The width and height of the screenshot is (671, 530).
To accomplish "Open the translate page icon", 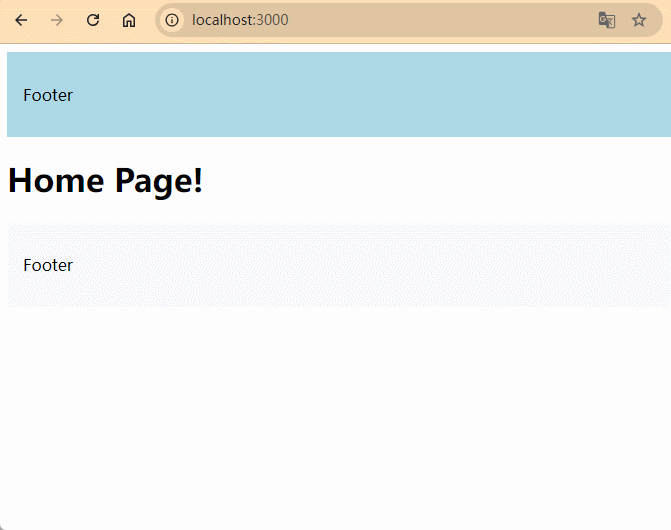I will tap(606, 20).
